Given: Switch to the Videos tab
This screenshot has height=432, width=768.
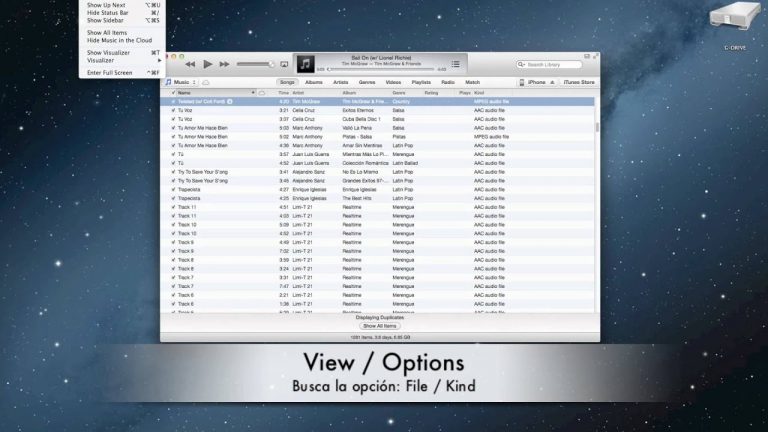Looking at the screenshot, I should pos(393,82).
